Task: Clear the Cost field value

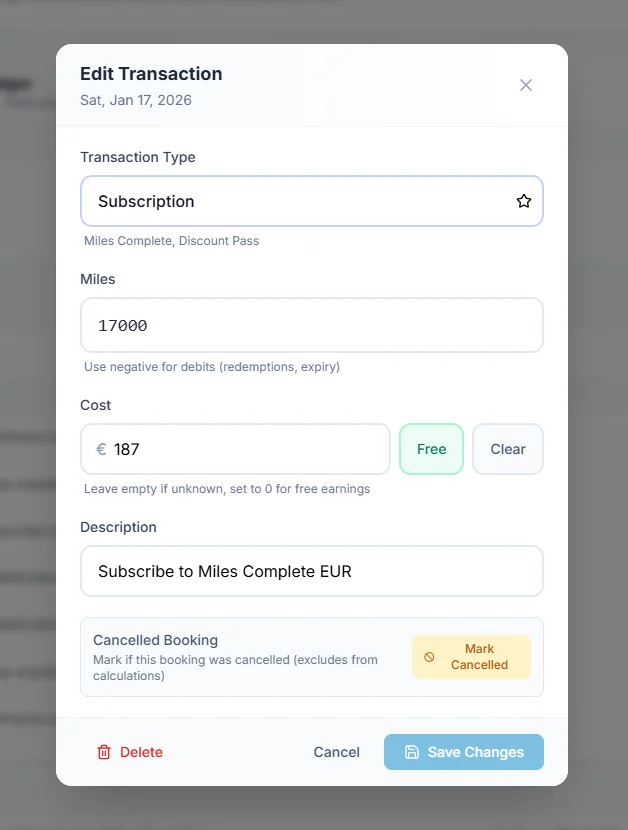Action: 507,449
